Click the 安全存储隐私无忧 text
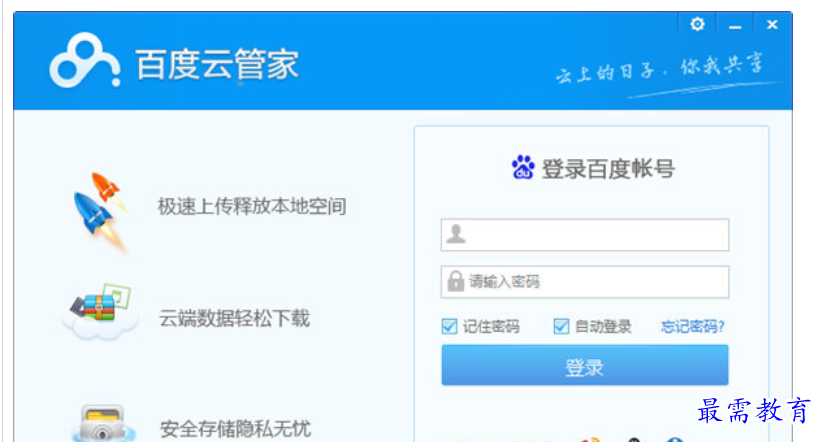Viewport: 819px width, 442px height. coord(235,429)
